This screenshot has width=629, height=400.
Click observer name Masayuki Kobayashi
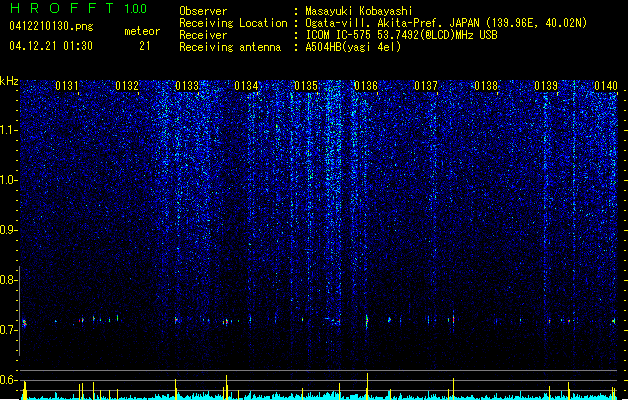click(x=359, y=11)
